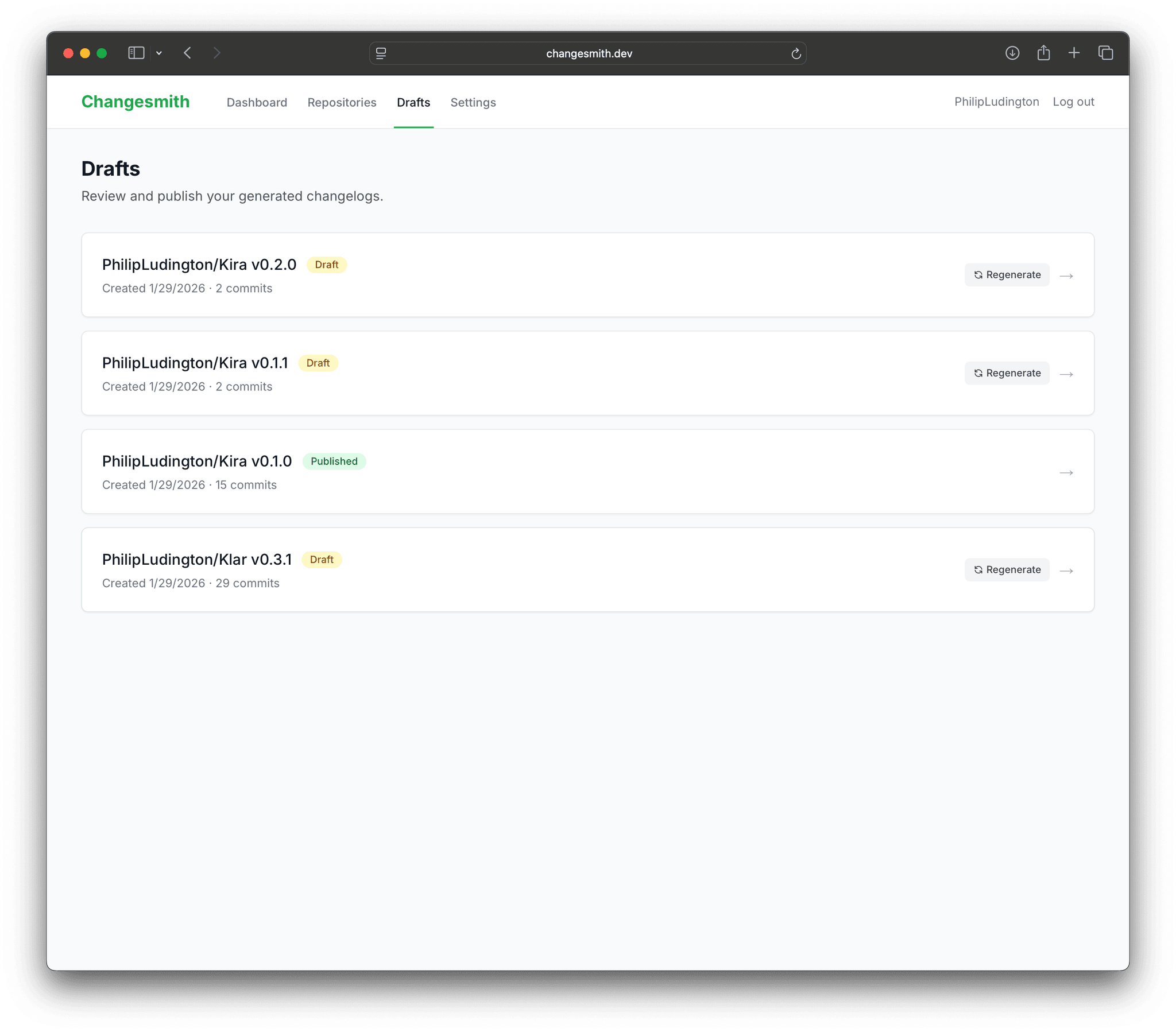This screenshot has height=1032, width=1176.
Task: Go forward with the browser forward arrow
Action: (x=217, y=53)
